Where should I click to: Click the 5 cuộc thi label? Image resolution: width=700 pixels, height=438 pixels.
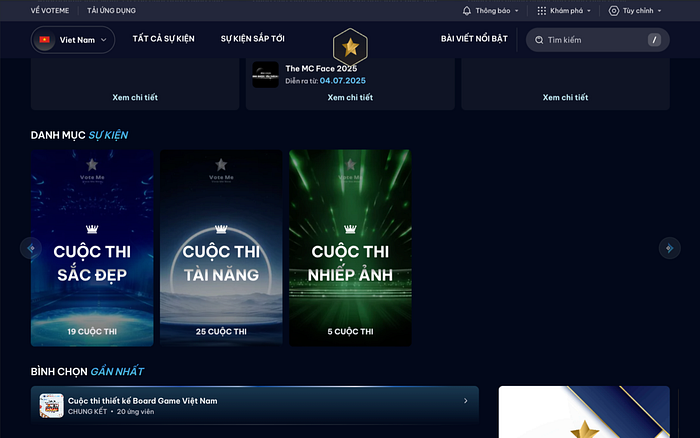point(350,332)
